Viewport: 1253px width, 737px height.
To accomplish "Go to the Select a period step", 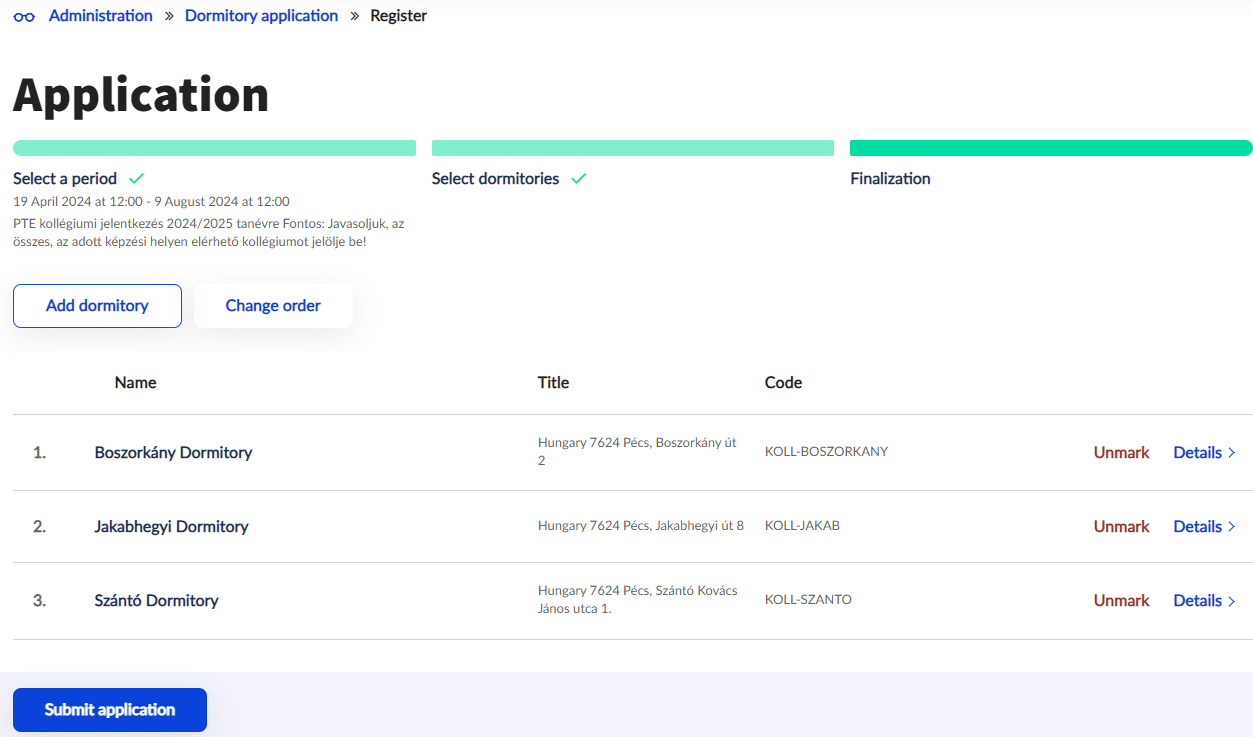I will tap(65, 179).
